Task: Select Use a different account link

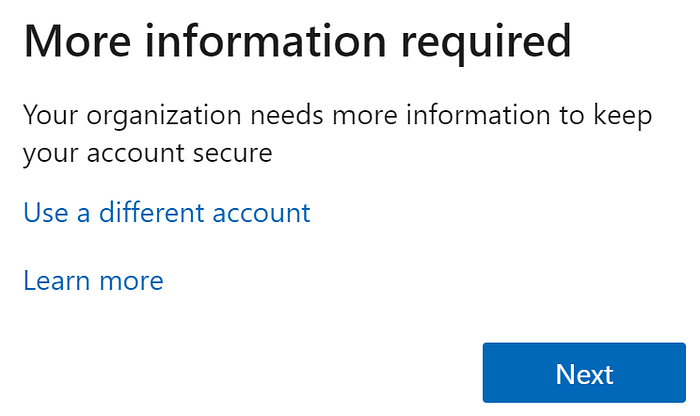Action: [x=167, y=212]
